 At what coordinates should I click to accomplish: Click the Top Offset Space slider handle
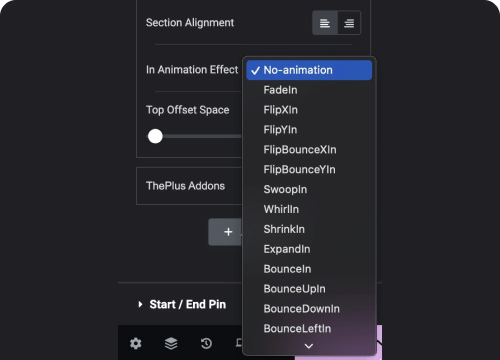(155, 136)
